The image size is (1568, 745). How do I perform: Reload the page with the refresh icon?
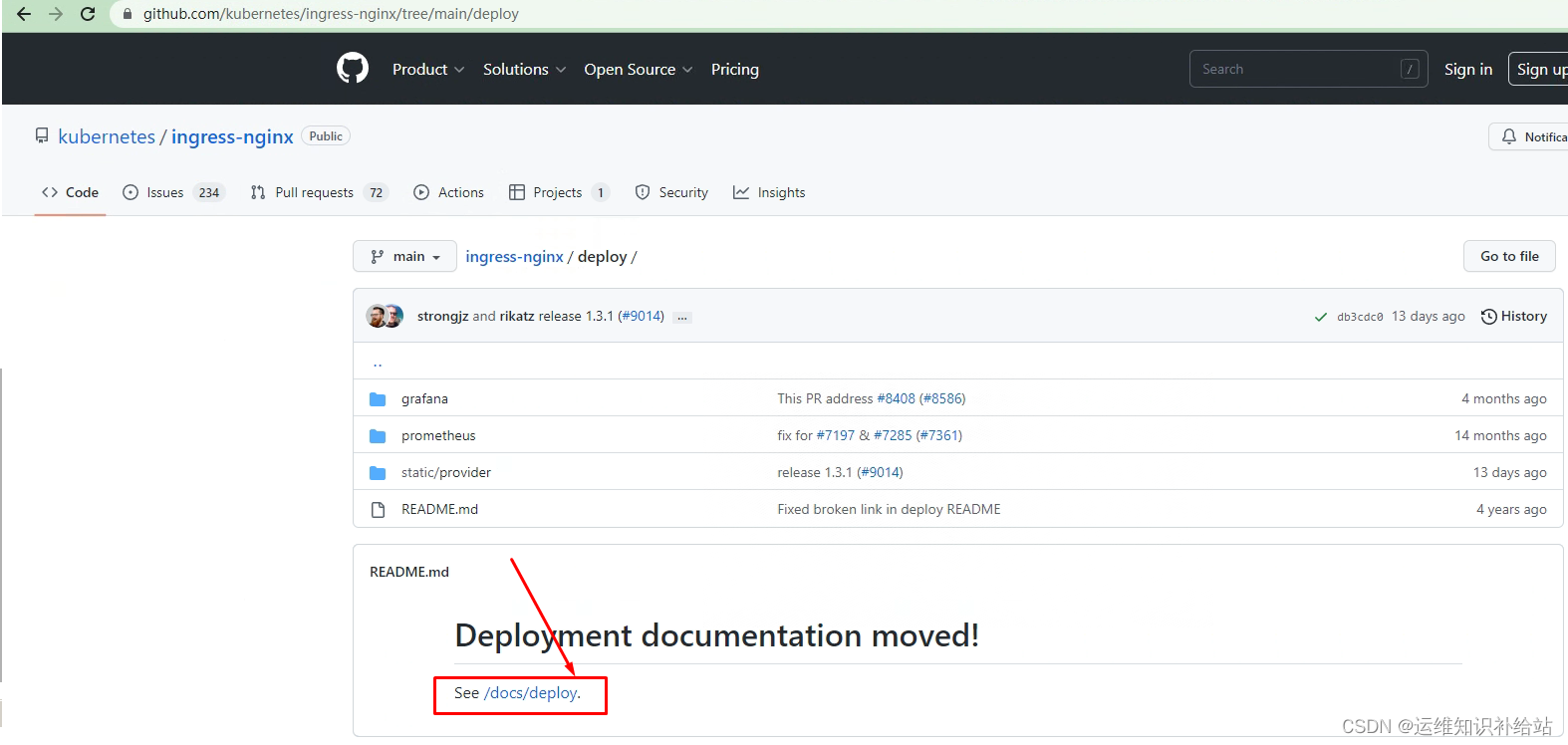[88, 14]
